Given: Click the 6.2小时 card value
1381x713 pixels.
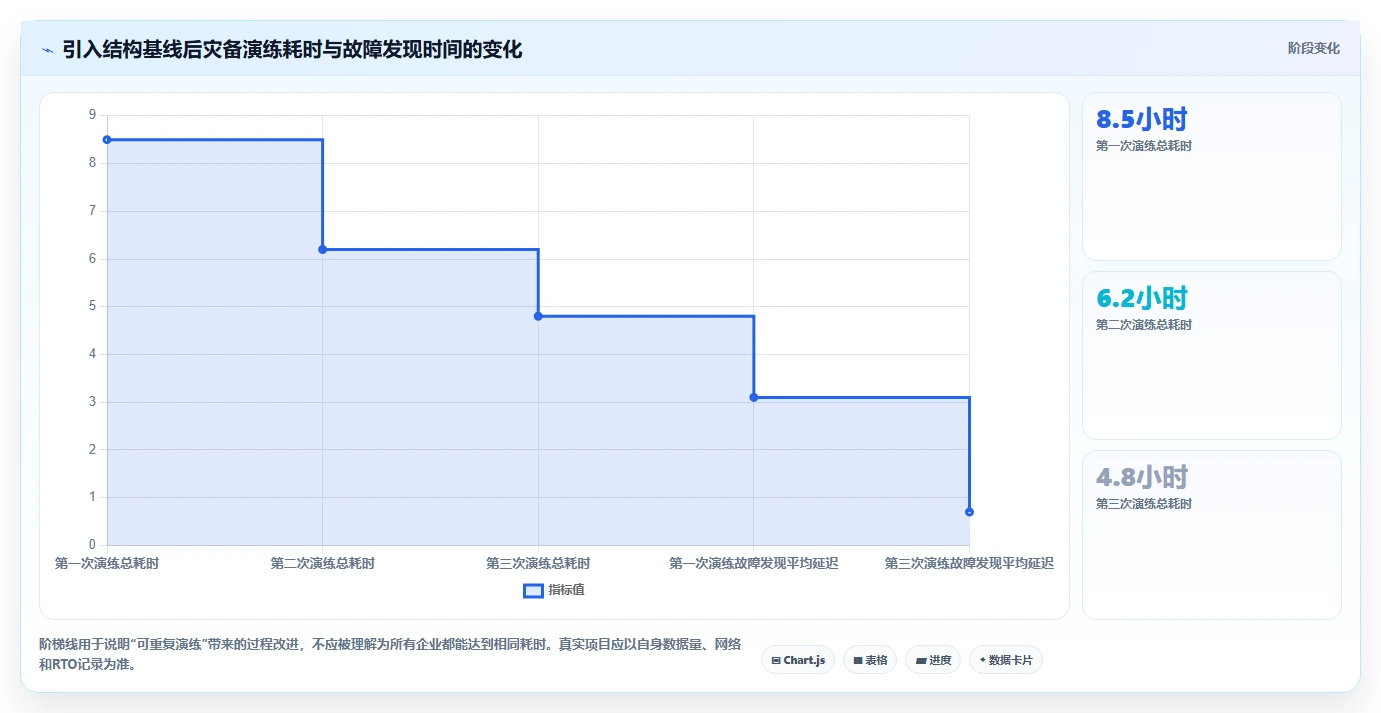Looking at the screenshot, I should (1142, 299).
